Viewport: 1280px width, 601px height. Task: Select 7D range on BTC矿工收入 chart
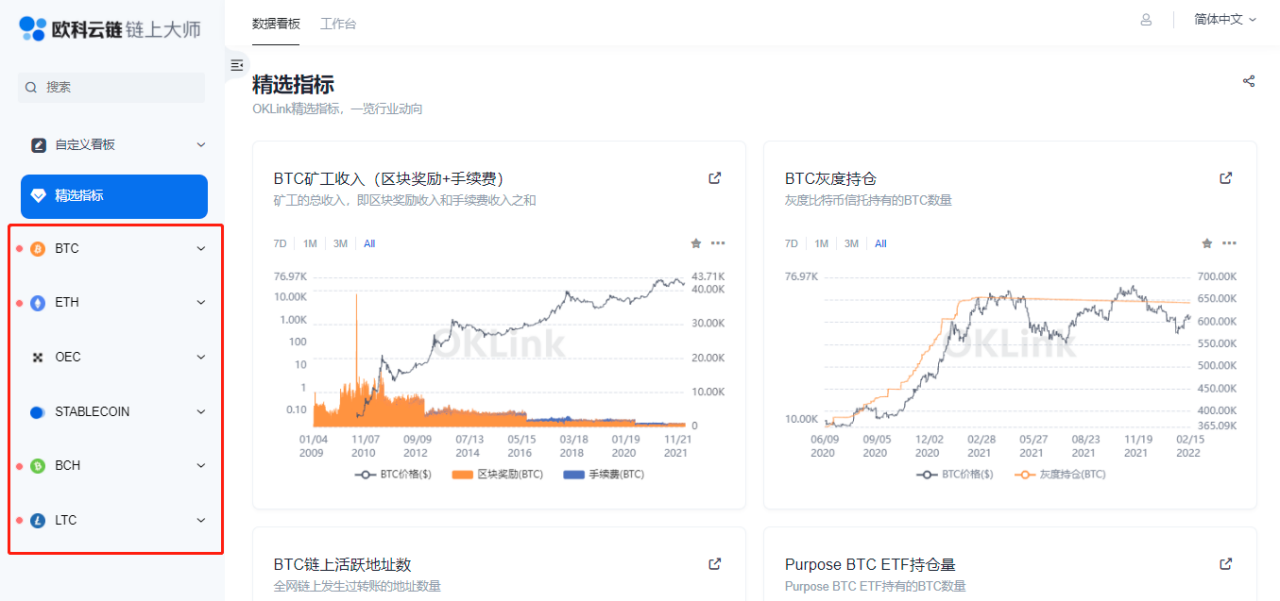tap(282, 243)
